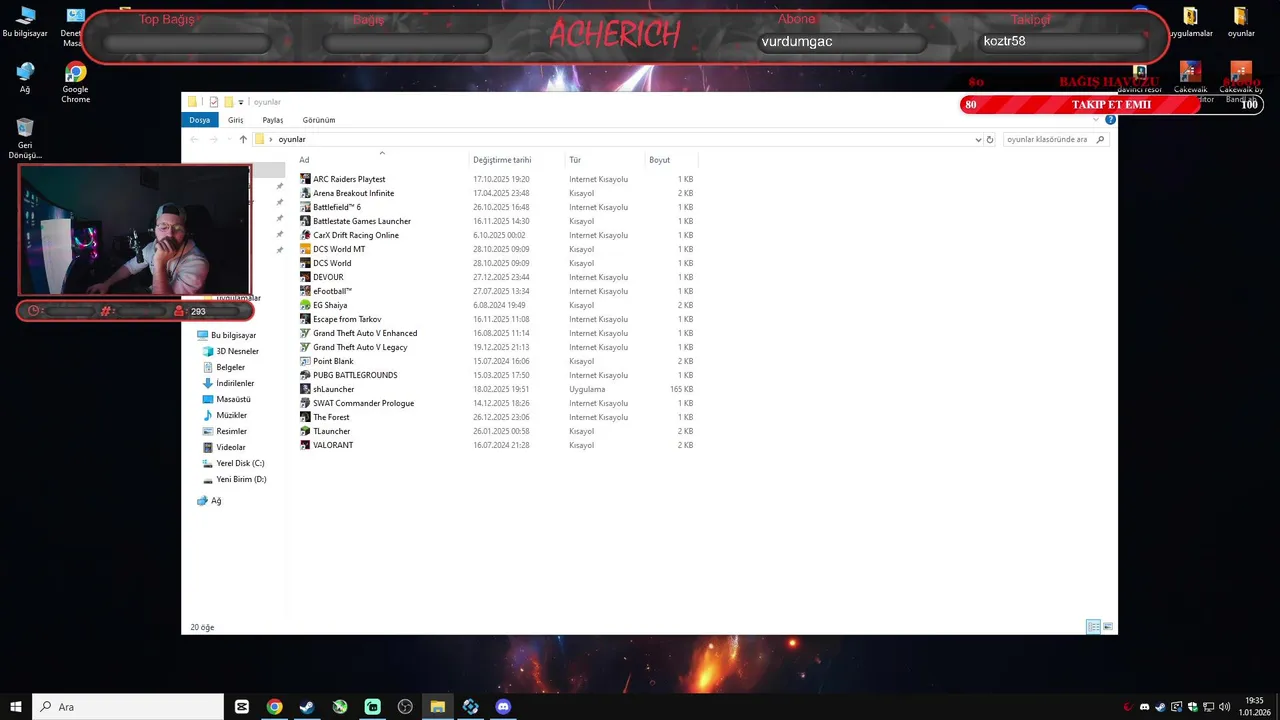The width and height of the screenshot is (1280, 720).
Task: Open Ağ in the navigation pane
Action: 209,501
